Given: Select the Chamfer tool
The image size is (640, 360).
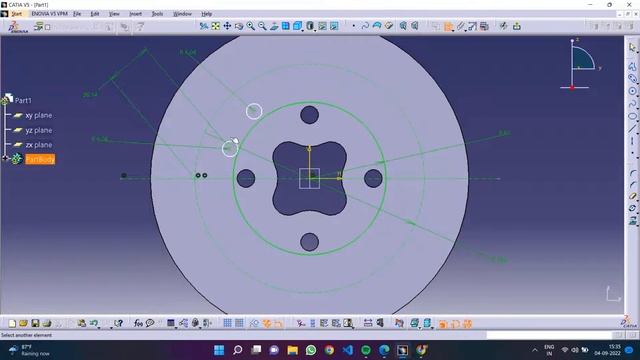Looking at the screenshot, I should [x=632, y=184].
